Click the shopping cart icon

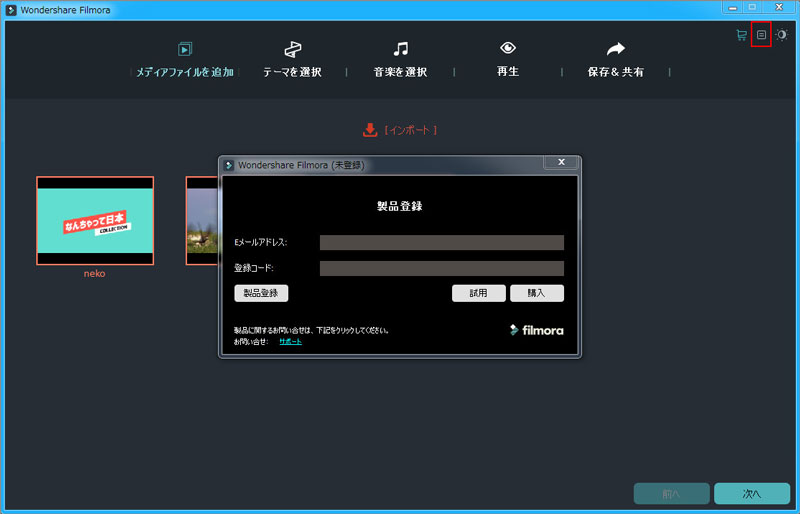(x=741, y=35)
